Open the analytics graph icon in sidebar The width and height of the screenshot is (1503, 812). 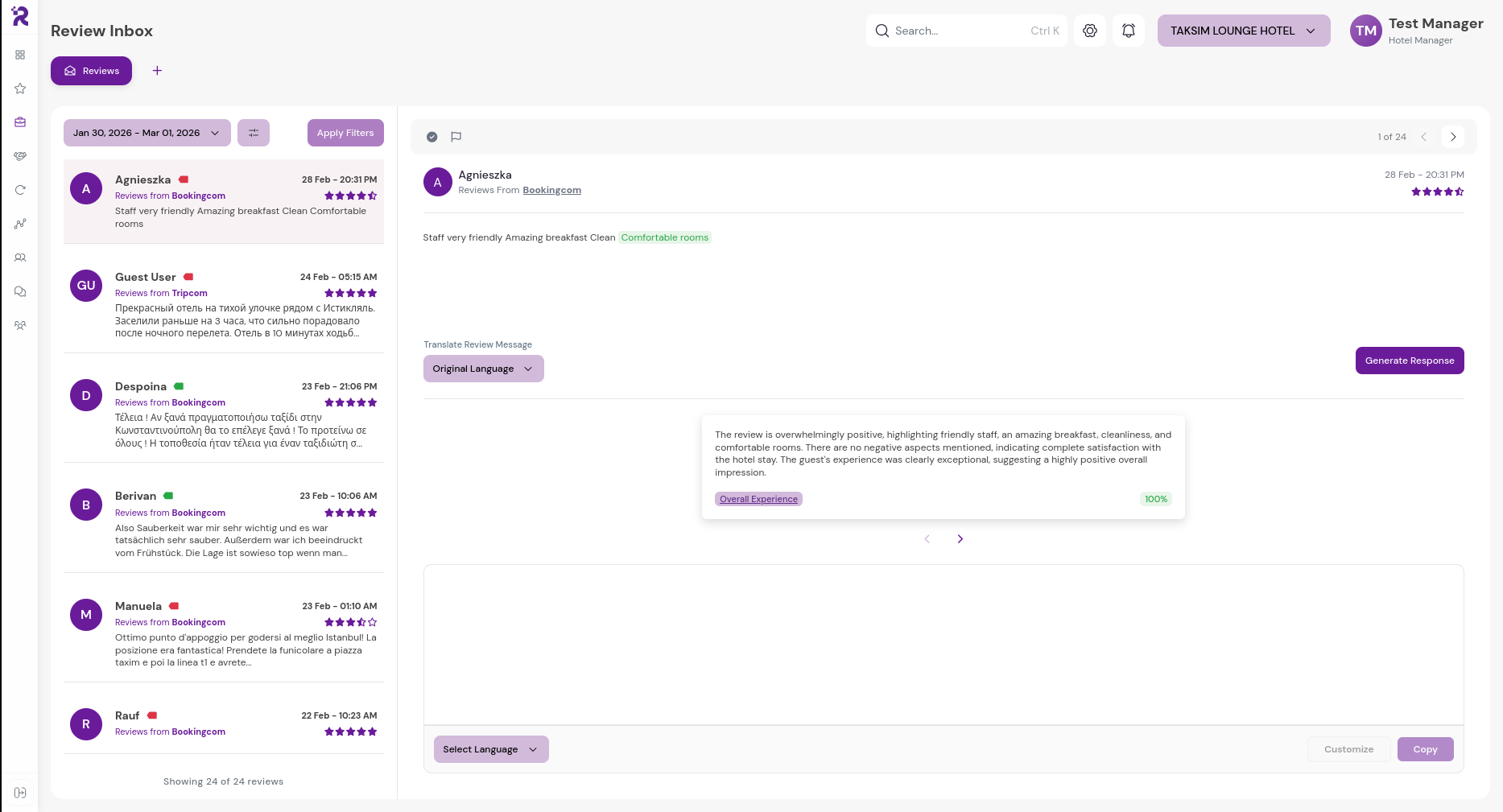click(21, 224)
